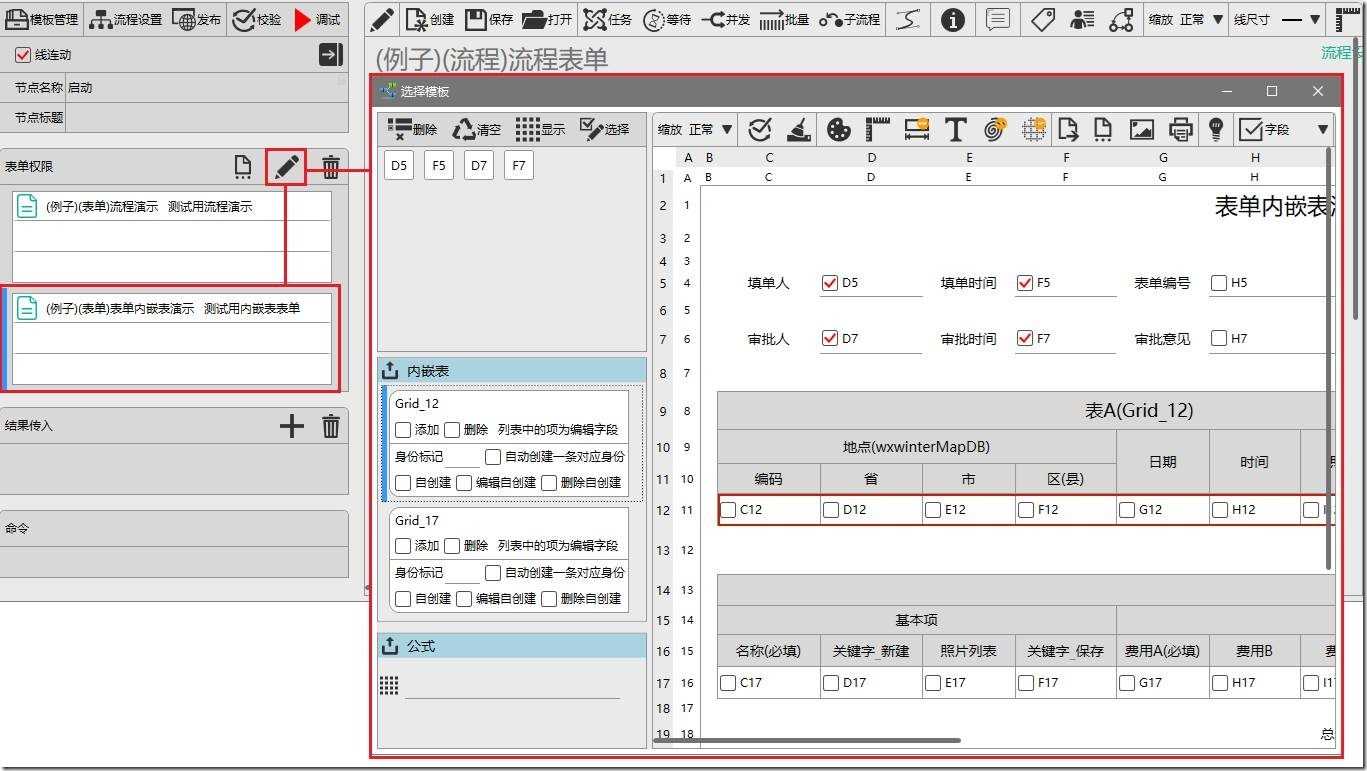Click the 保存 save toolbar button

point(490,19)
